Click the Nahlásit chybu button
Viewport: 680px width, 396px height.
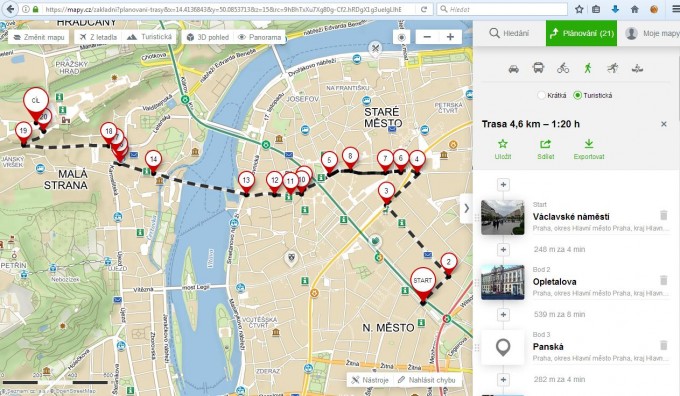427,380
